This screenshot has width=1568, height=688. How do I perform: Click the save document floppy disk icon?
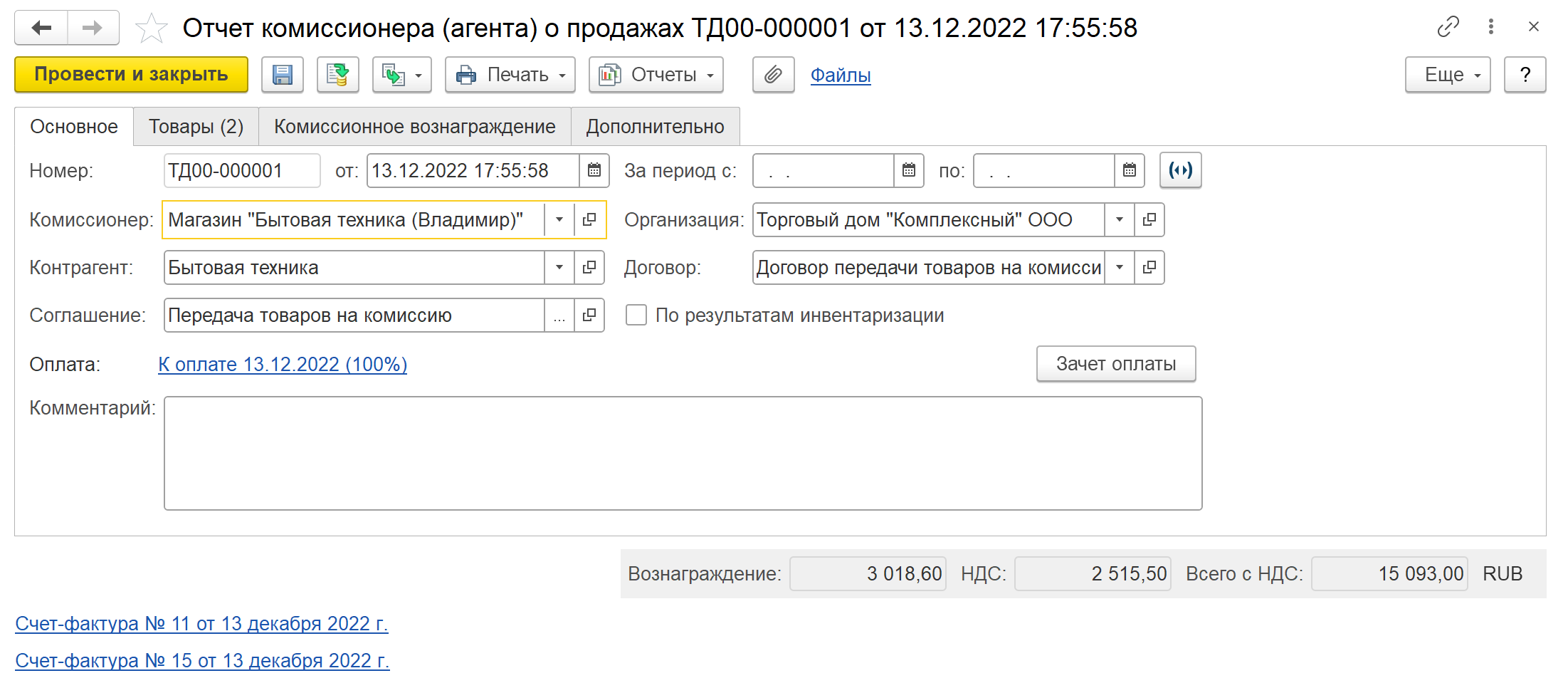coord(282,75)
